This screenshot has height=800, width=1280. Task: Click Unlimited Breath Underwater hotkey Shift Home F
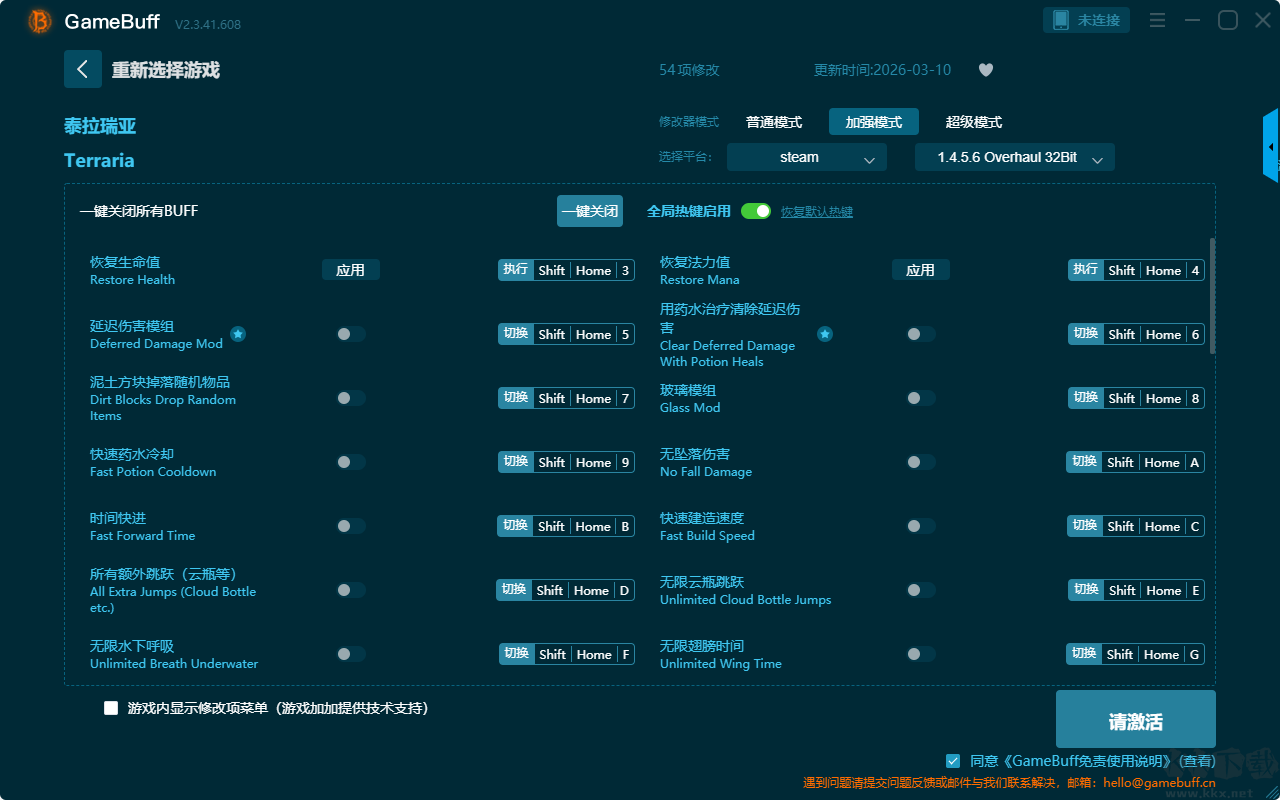click(x=567, y=654)
